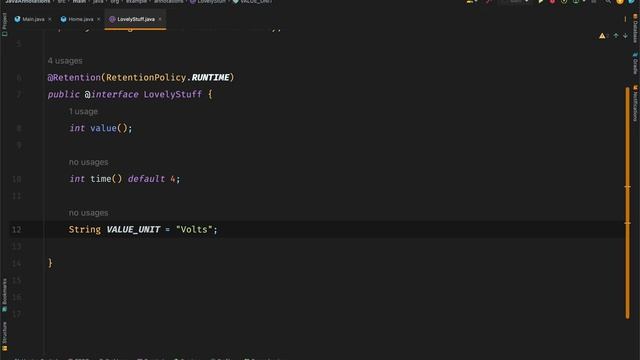Show the '1 usage' hint above value()
This screenshot has height=360, width=640.
(x=83, y=111)
